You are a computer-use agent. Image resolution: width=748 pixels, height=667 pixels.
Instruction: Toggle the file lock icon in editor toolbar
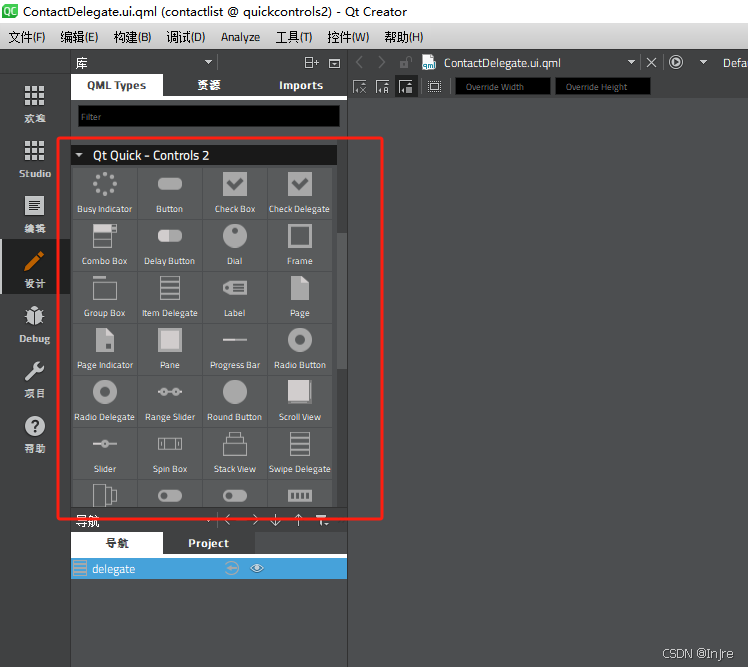pyautogui.click(x=405, y=63)
